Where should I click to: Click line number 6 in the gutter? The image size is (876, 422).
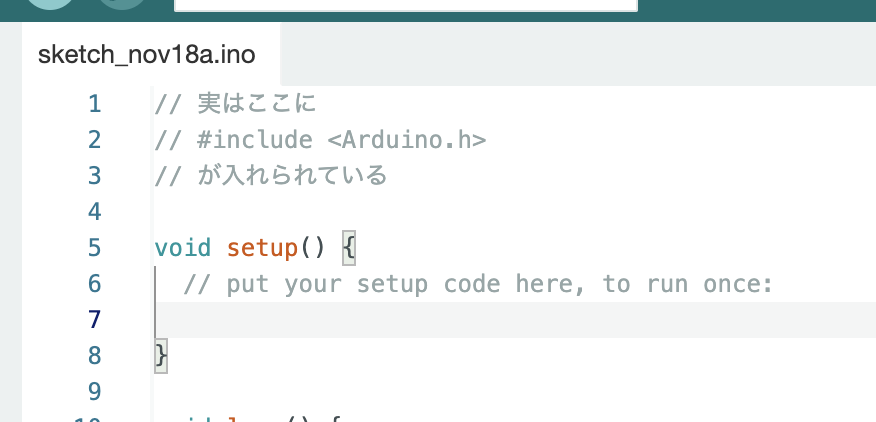[x=94, y=283]
